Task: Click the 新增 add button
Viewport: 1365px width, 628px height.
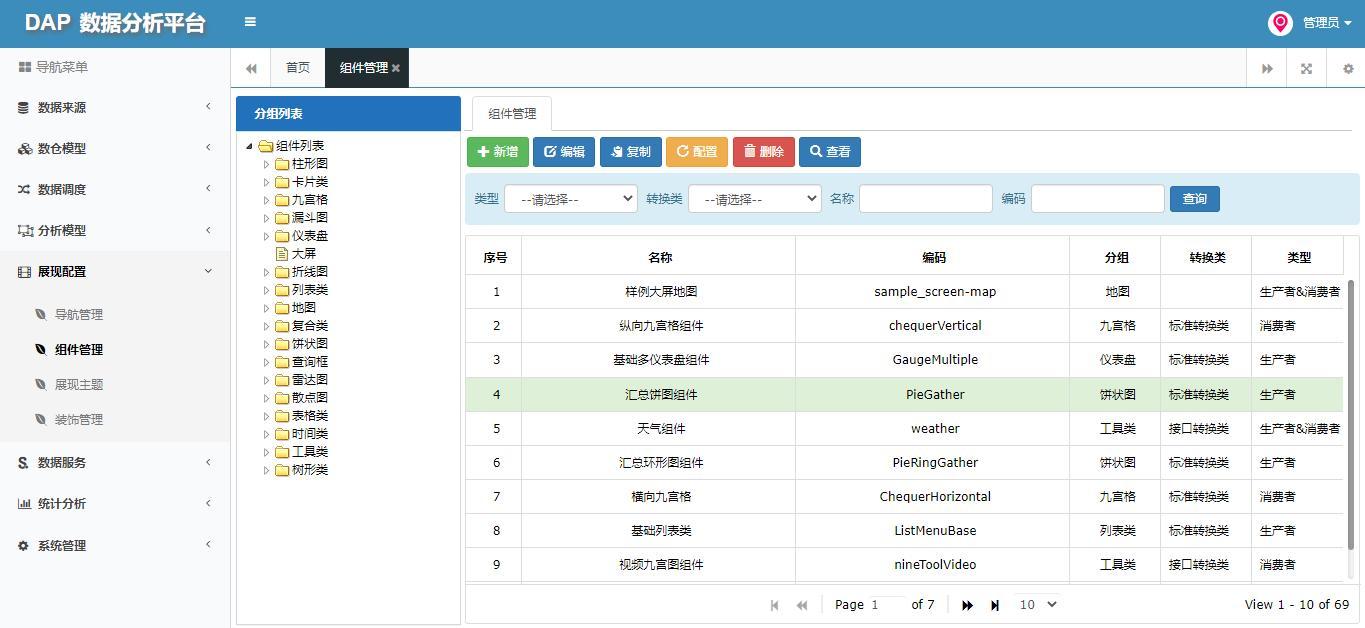Action: (x=498, y=152)
